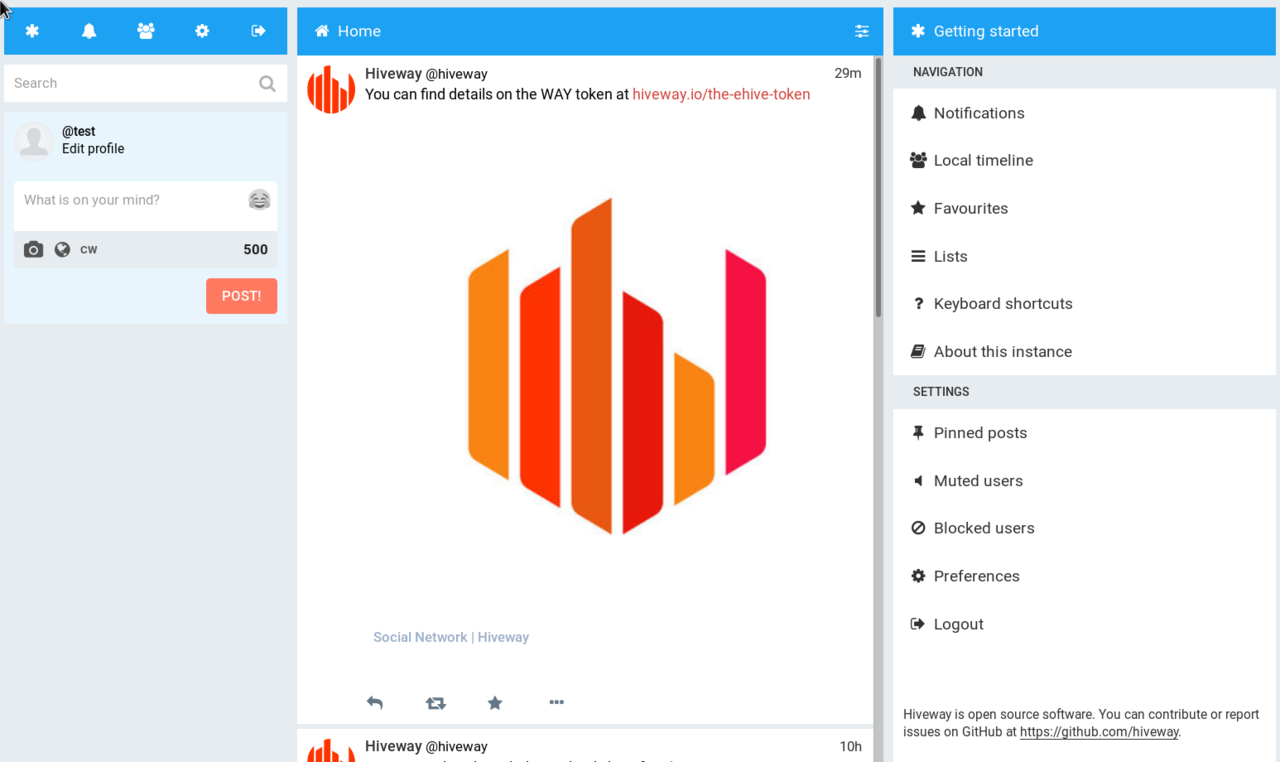Click the @test username in the compose panel
This screenshot has height=762, width=1280.
pyautogui.click(x=79, y=131)
